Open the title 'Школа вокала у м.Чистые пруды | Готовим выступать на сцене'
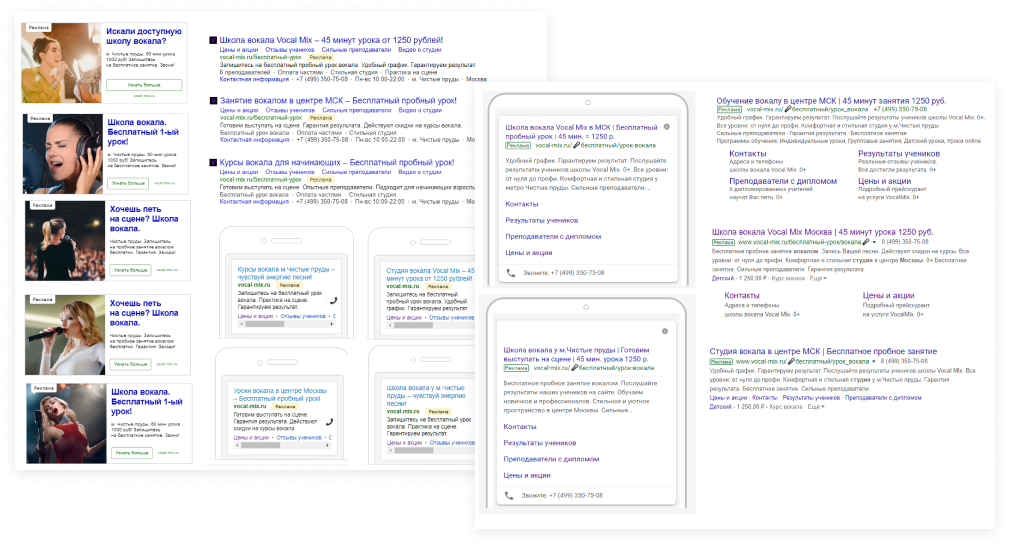 [x=576, y=354]
